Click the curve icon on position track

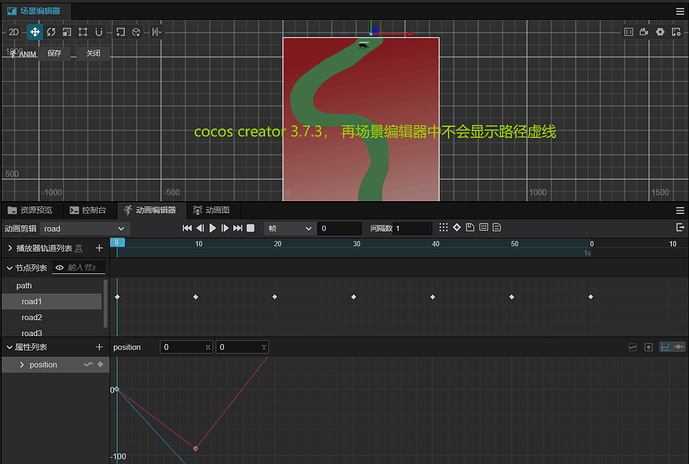tap(88, 364)
